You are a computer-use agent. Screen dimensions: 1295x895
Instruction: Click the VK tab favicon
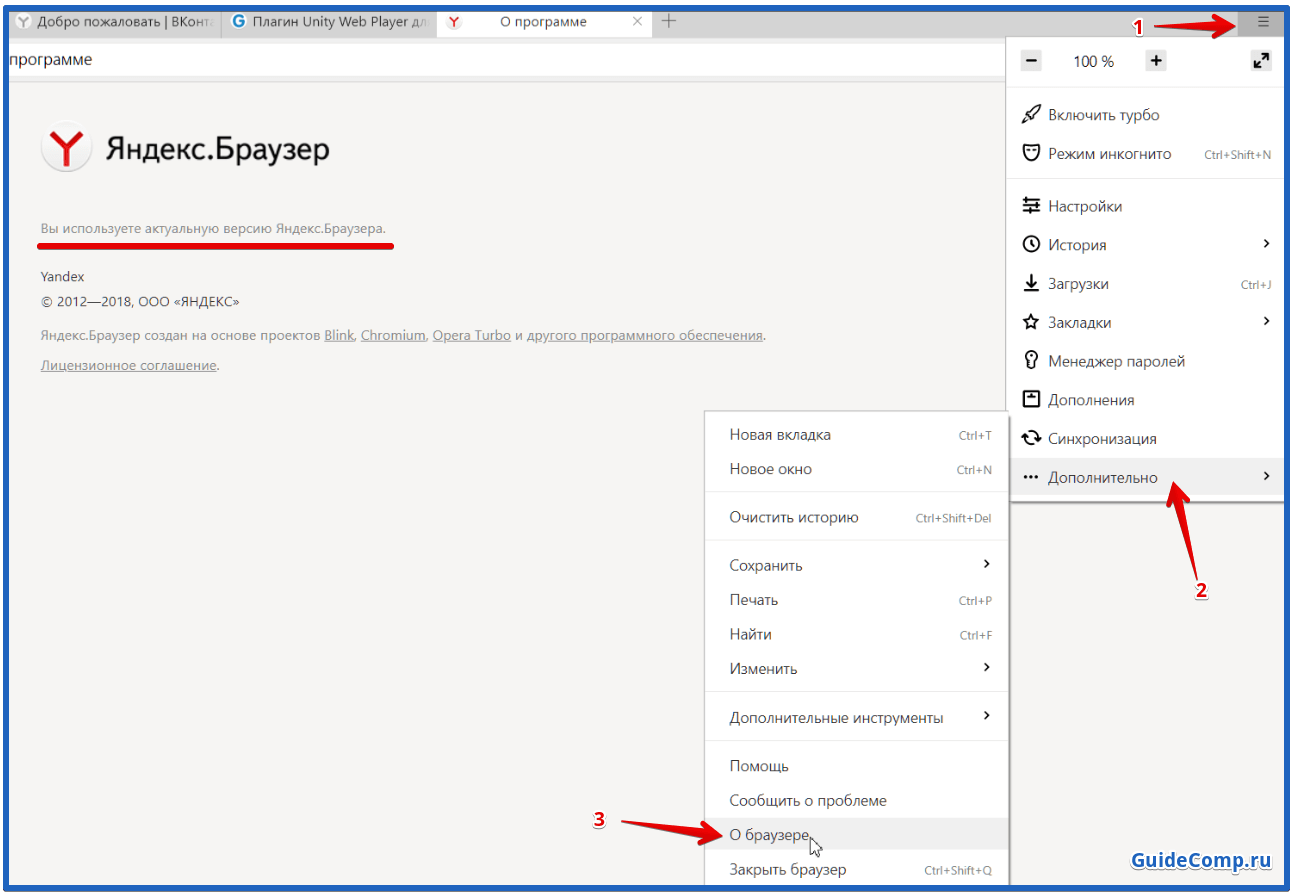click(x=23, y=21)
